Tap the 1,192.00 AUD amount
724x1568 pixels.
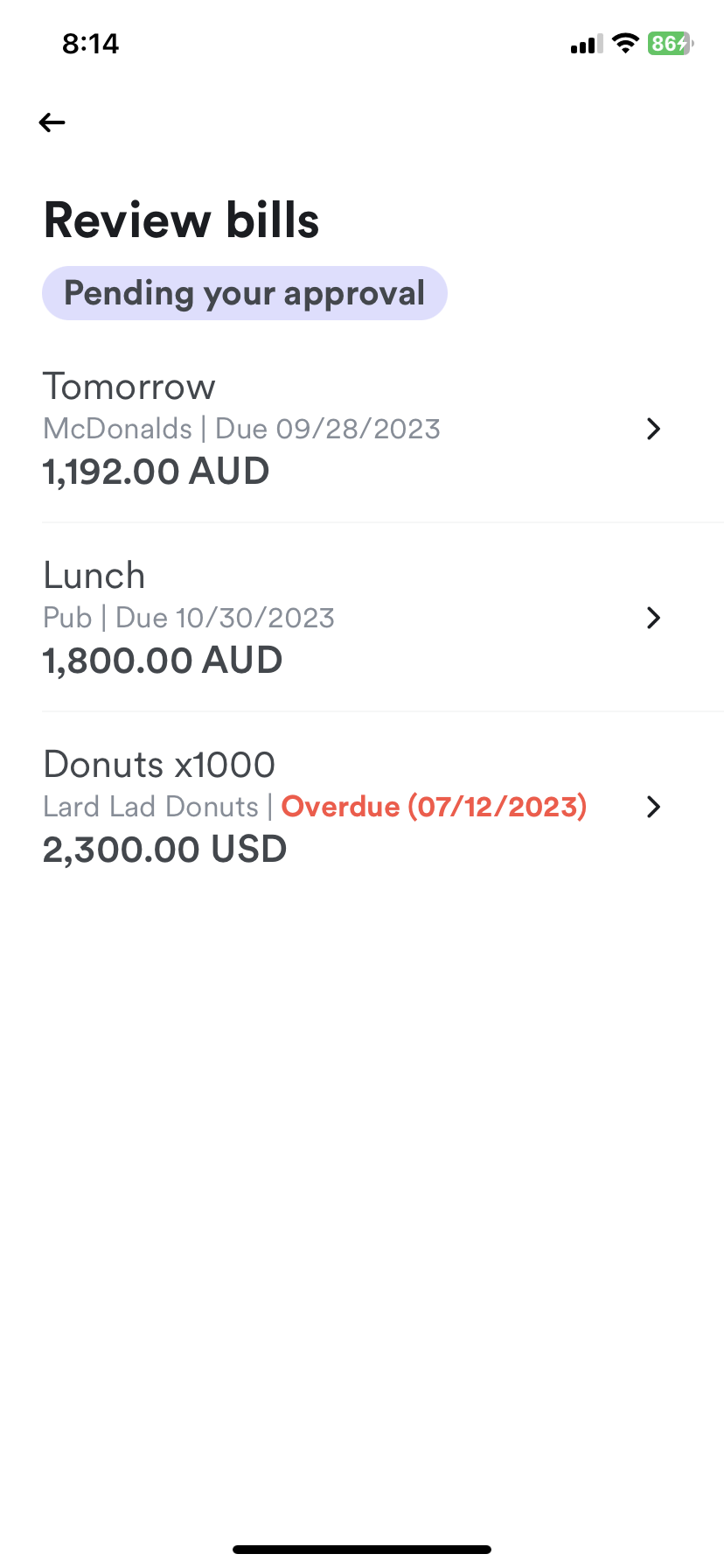[x=156, y=472]
